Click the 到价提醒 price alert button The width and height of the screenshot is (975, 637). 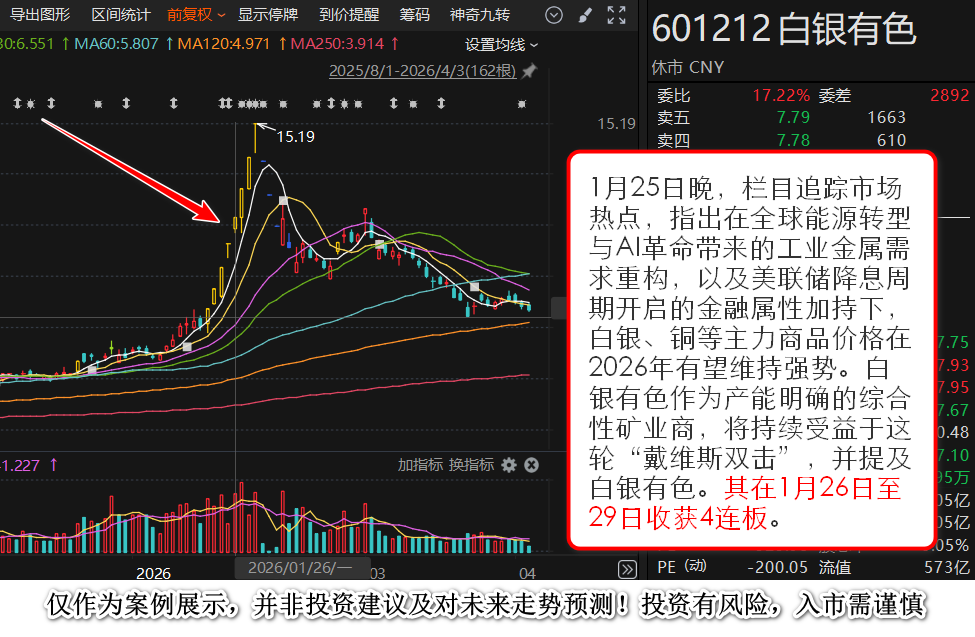coord(349,15)
